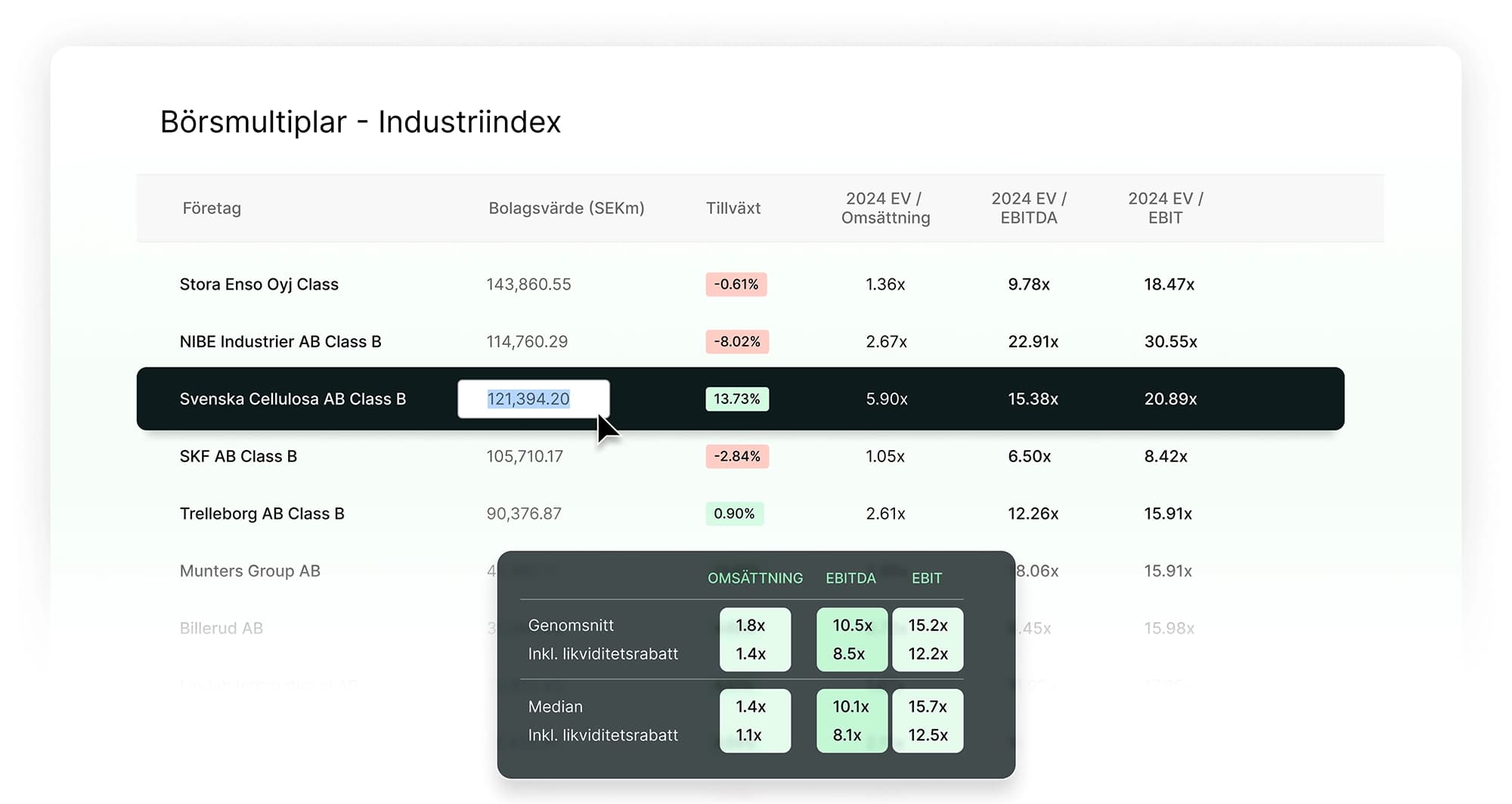This screenshot has height=804, width=1512.
Task: Click the Företag column header
Action: pos(212,208)
